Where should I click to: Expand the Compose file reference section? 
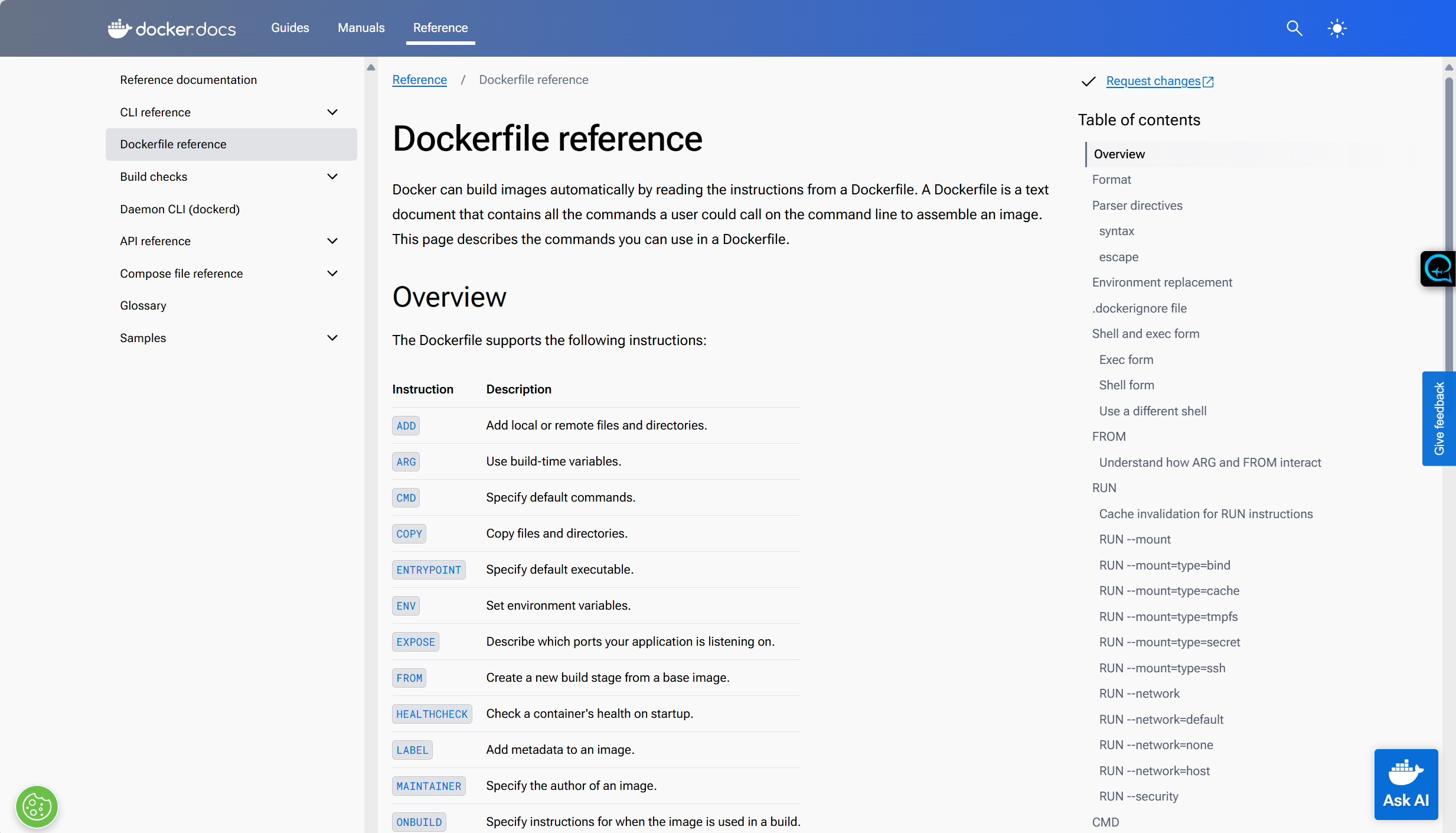332,273
